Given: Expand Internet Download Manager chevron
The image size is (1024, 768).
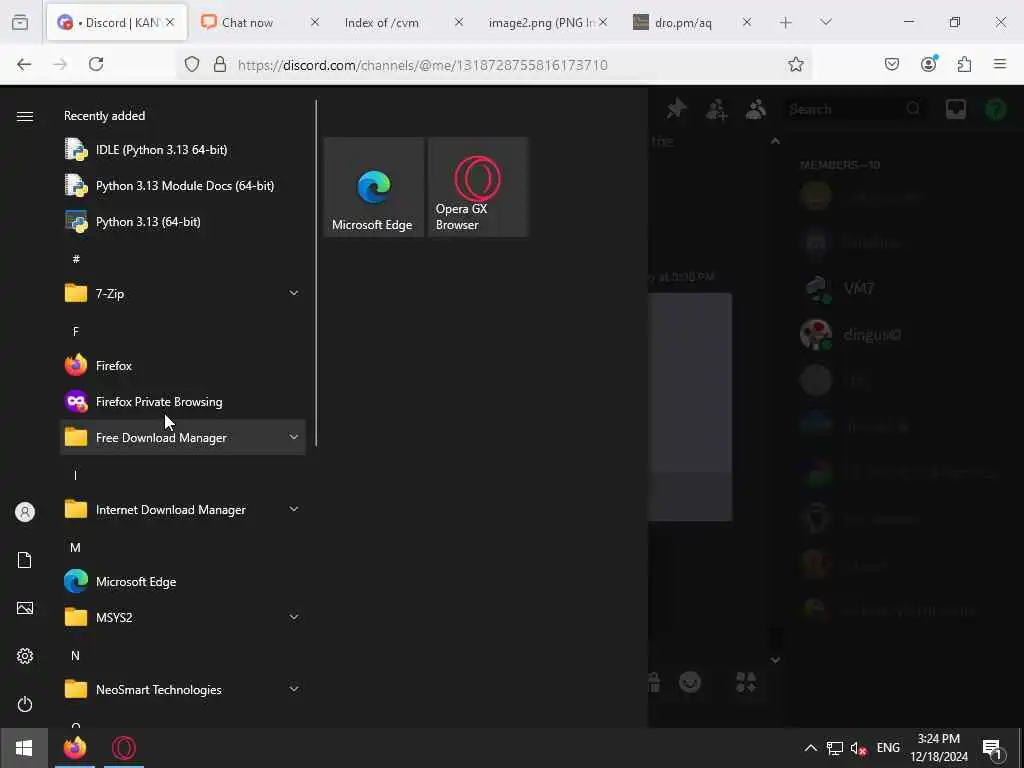Looking at the screenshot, I should (x=294, y=509).
